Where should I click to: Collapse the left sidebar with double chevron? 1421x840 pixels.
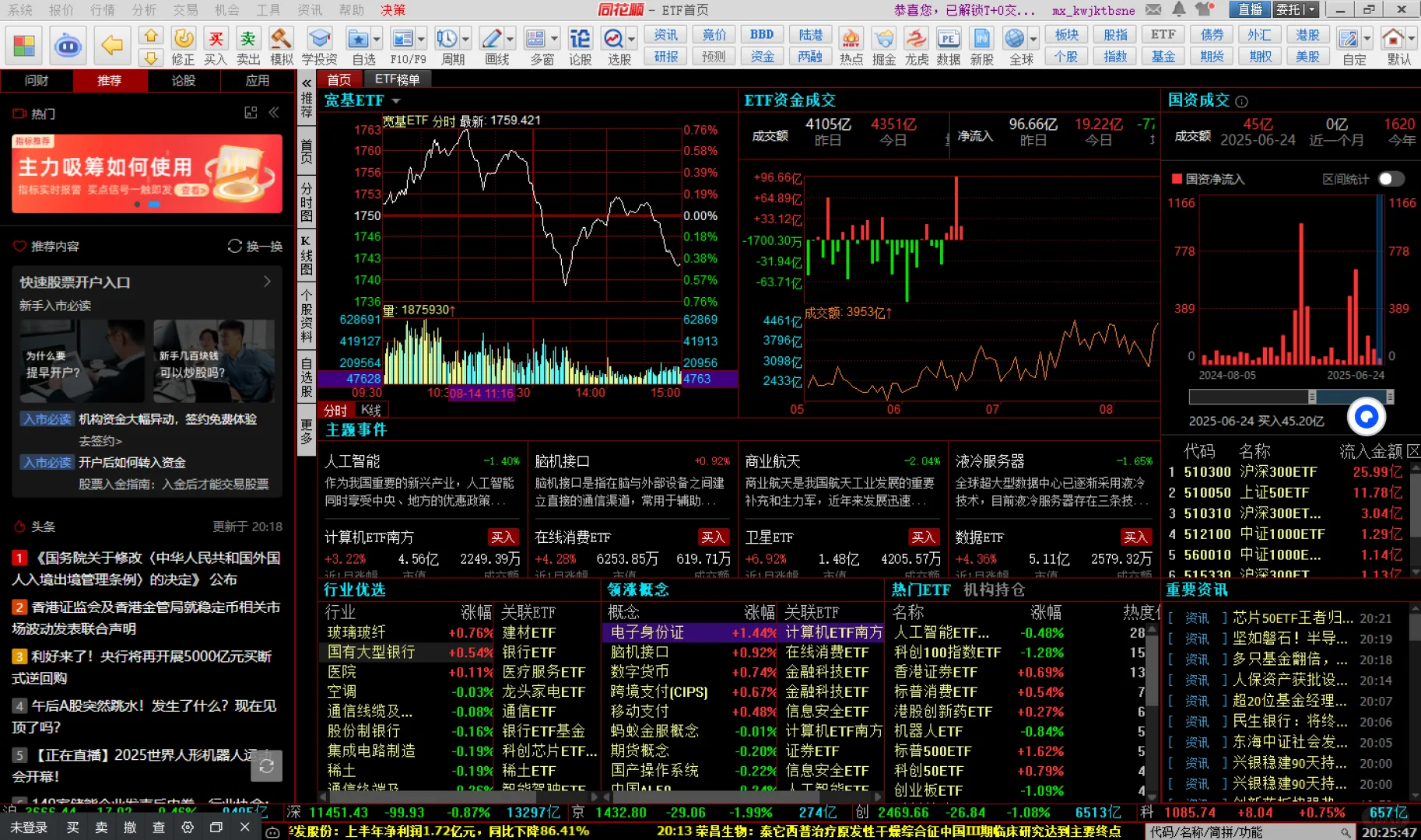pos(274,113)
